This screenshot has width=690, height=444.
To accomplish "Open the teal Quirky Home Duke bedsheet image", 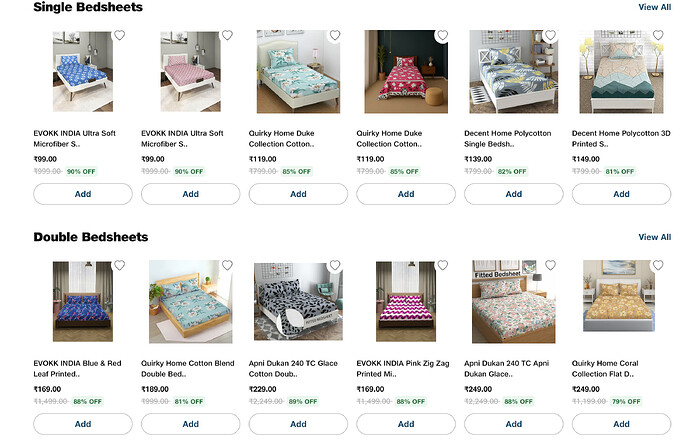I will [297, 72].
